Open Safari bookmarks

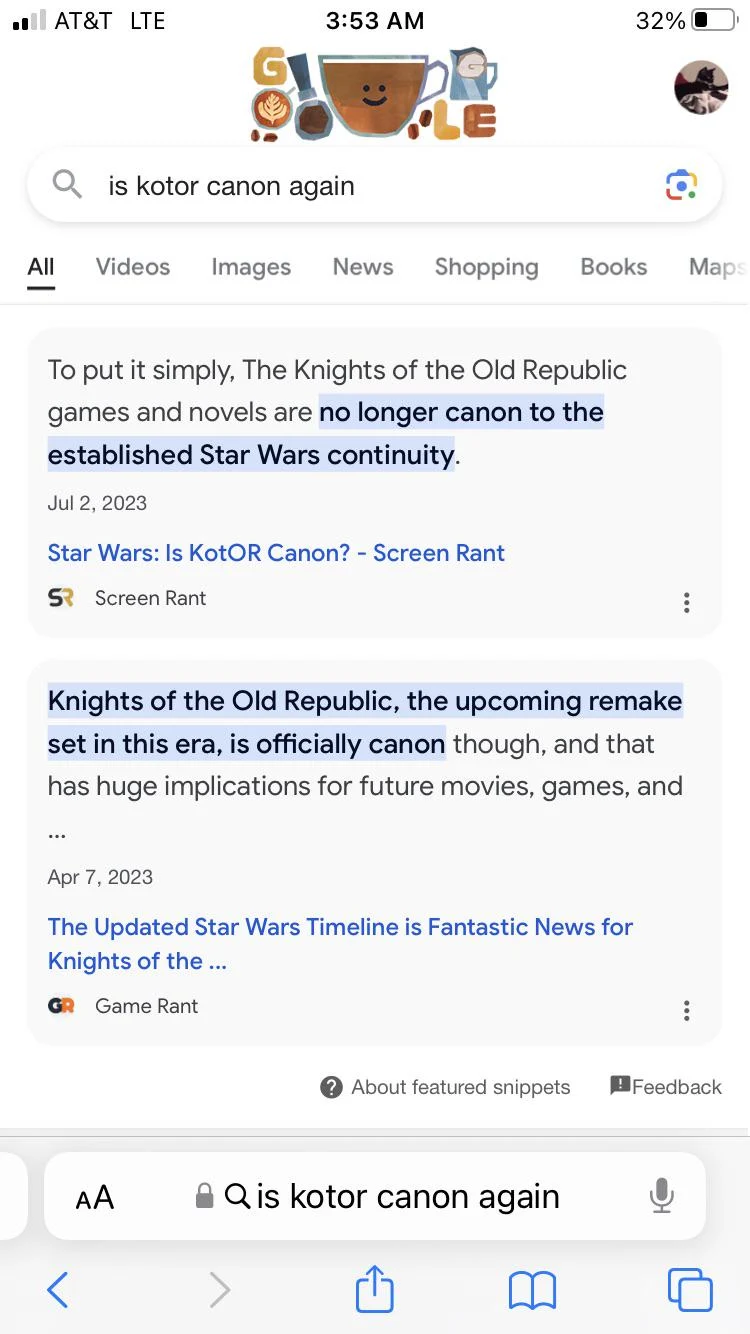(x=532, y=1289)
